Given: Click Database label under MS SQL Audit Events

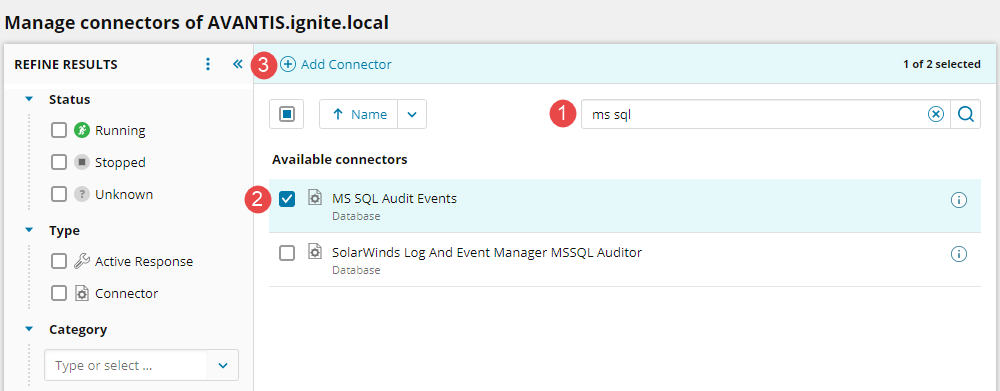Looking at the screenshot, I should point(357,216).
